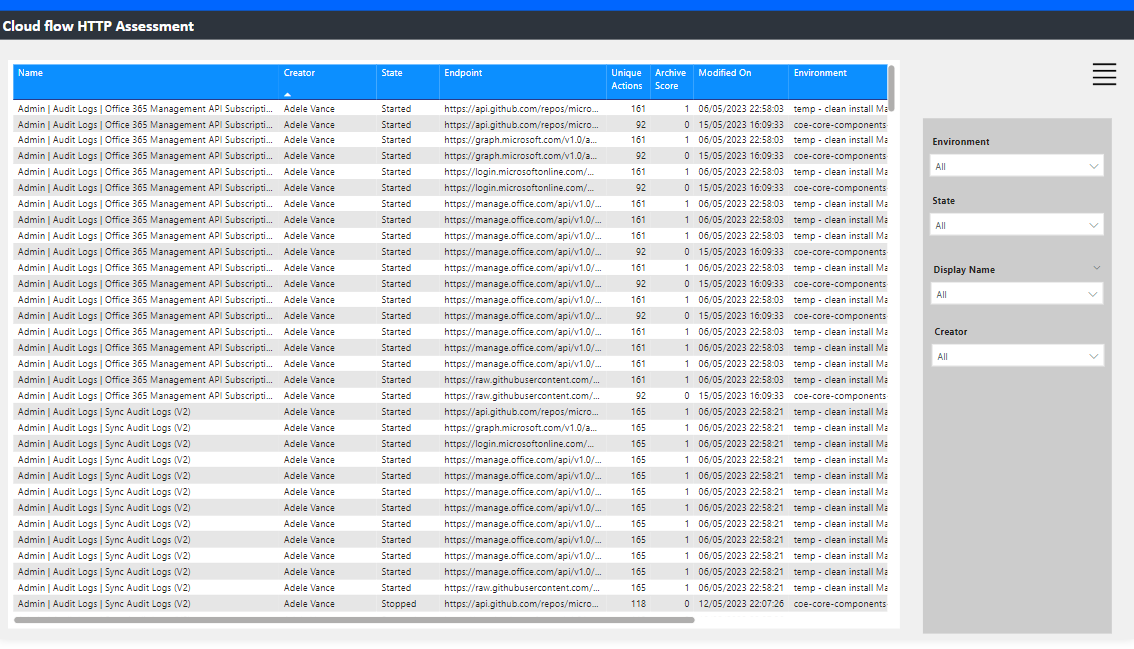Open the Environment filter dropdown
This screenshot has height=649, width=1134.
1016,163
